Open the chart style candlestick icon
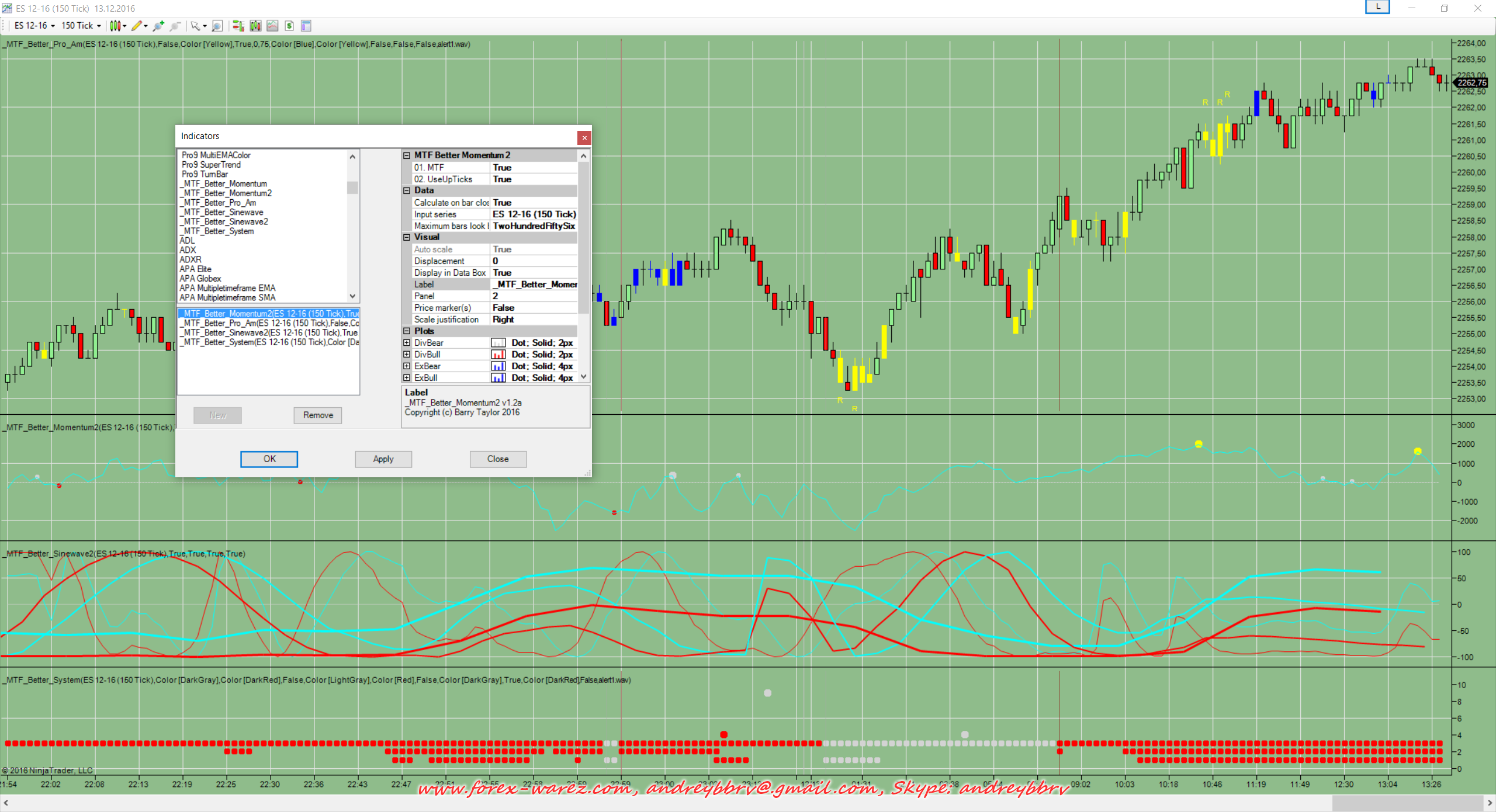Viewport: 1496px width, 812px height. point(116,26)
